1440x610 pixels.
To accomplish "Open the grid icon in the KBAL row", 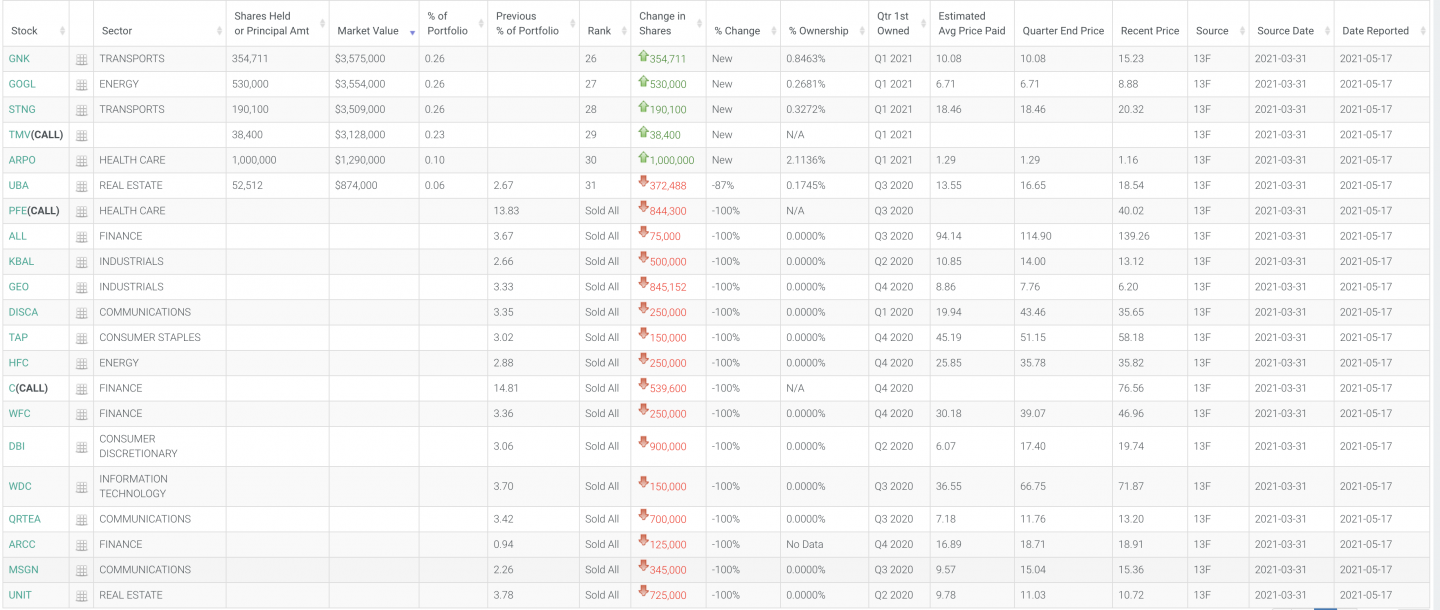I will pos(82,262).
